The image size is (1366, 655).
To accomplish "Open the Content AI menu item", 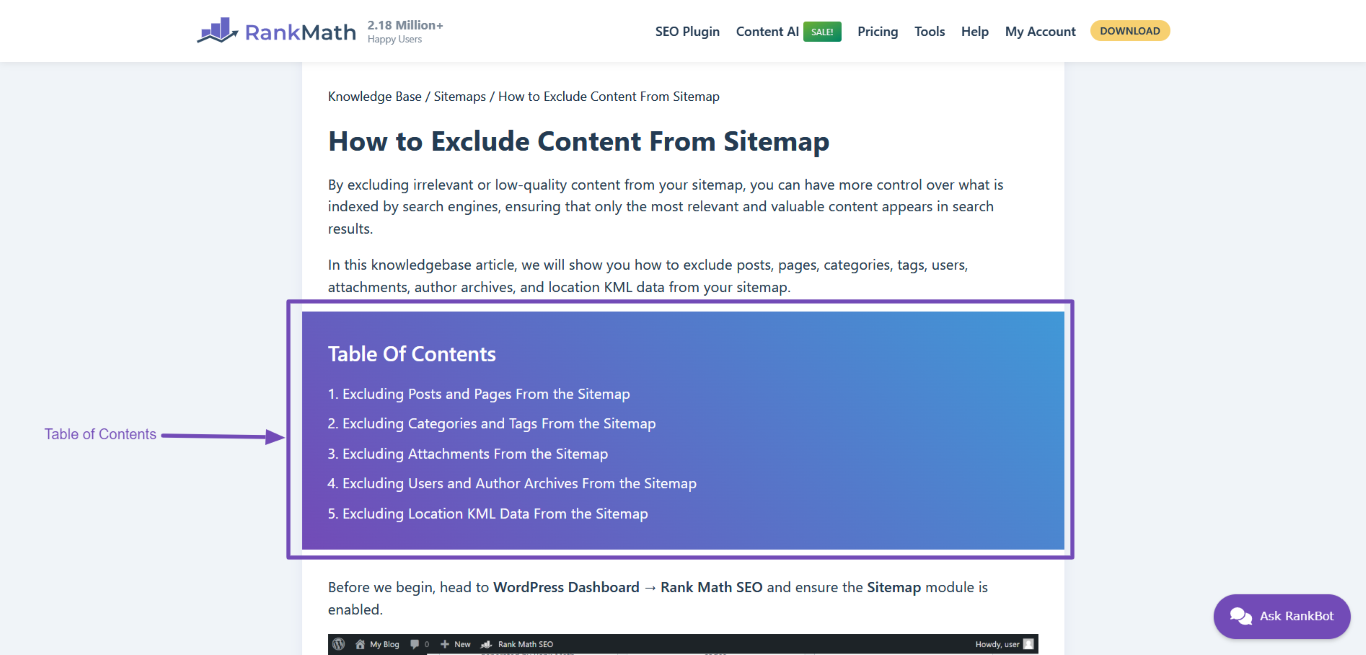I will click(x=767, y=31).
